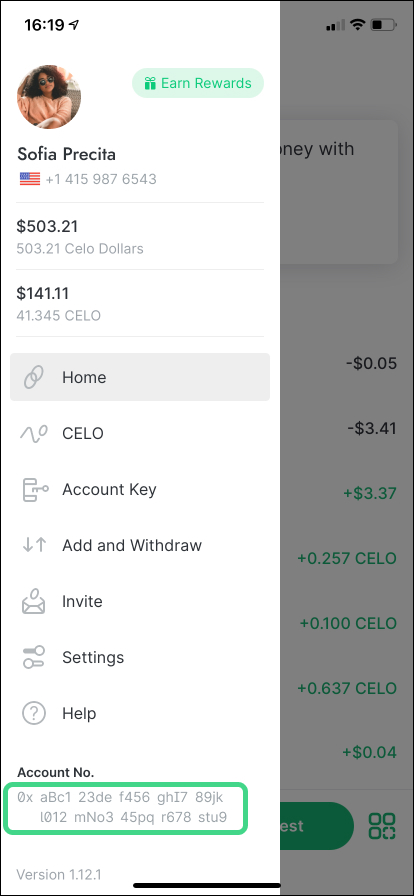The height and width of the screenshot is (896, 414).
Task: Tap the Home chain-link icon
Action: point(34,377)
